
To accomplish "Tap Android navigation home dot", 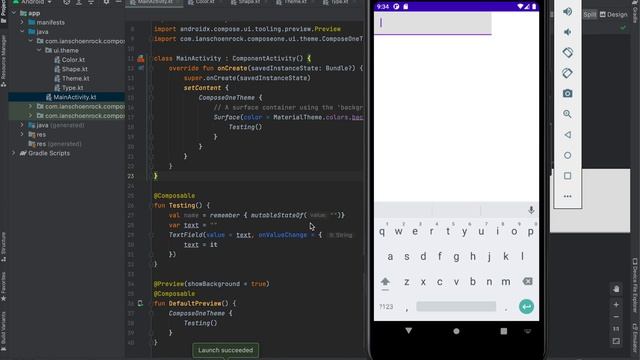I will coord(456,331).
